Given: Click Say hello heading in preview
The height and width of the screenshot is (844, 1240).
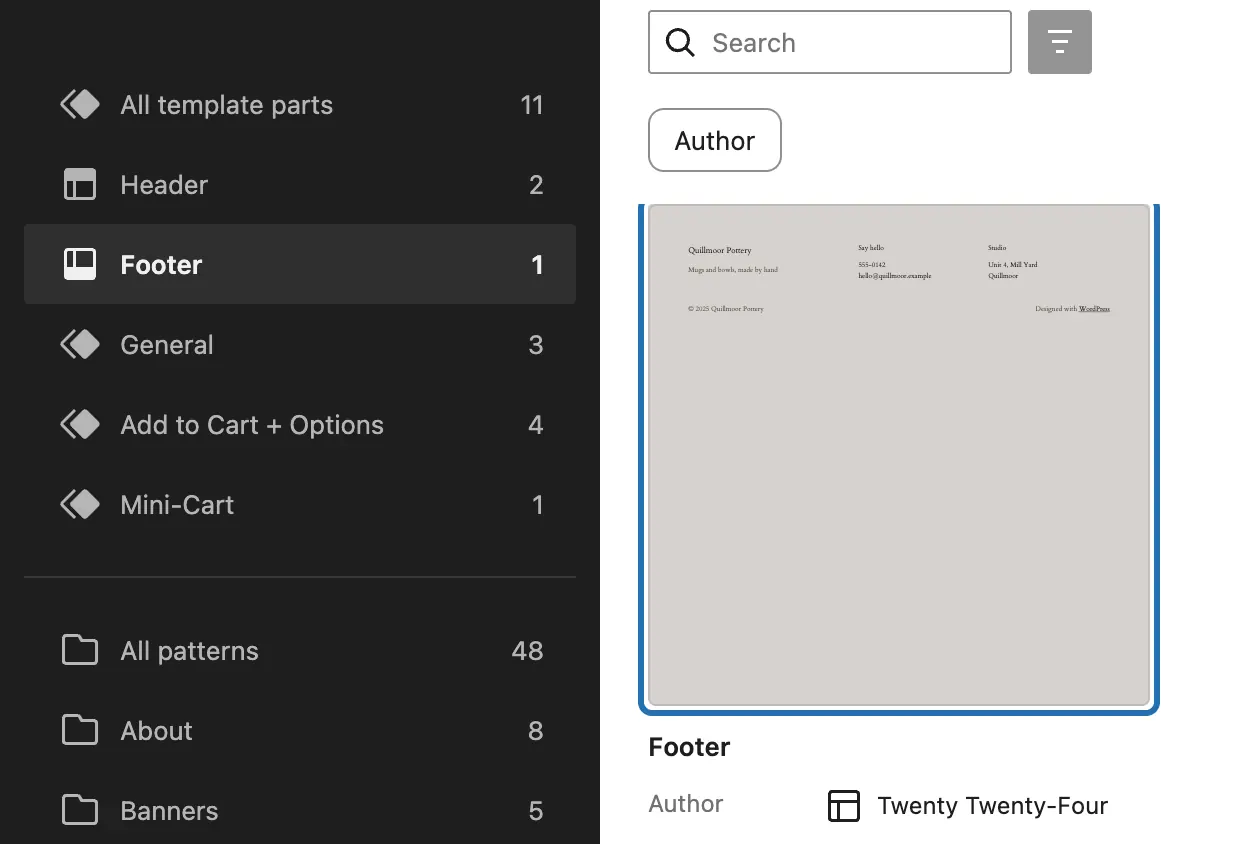Looking at the screenshot, I should coord(871,247).
